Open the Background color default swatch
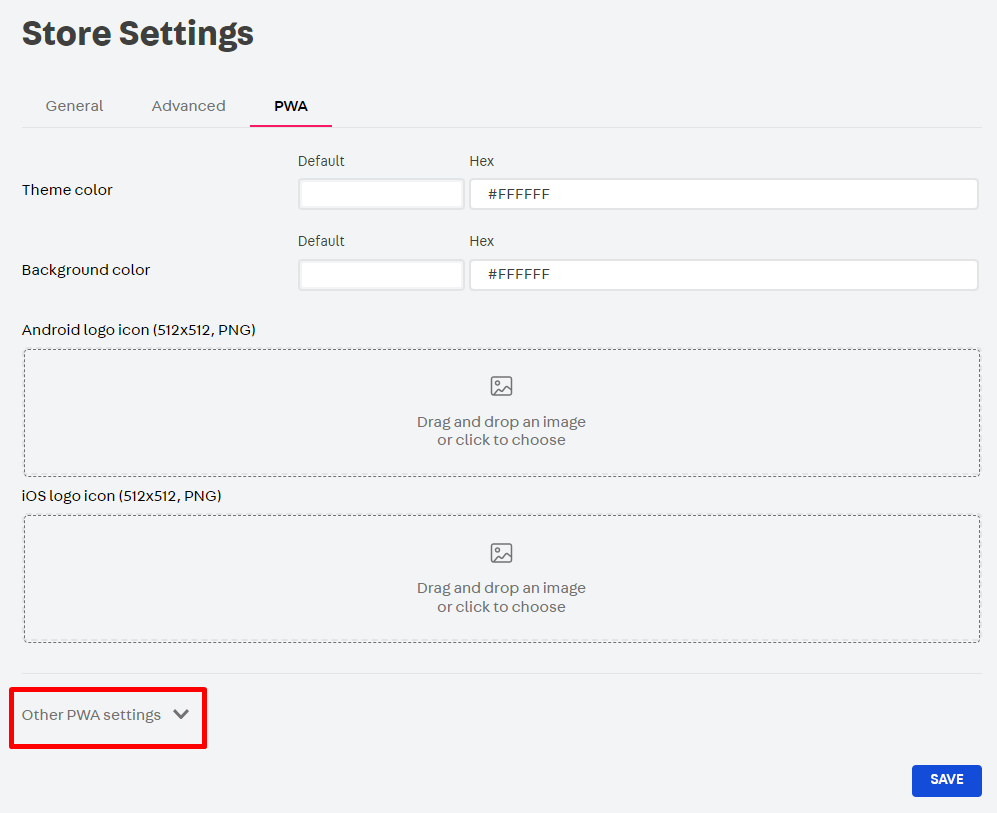Image resolution: width=997 pixels, height=813 pixels. click(381, 274)
